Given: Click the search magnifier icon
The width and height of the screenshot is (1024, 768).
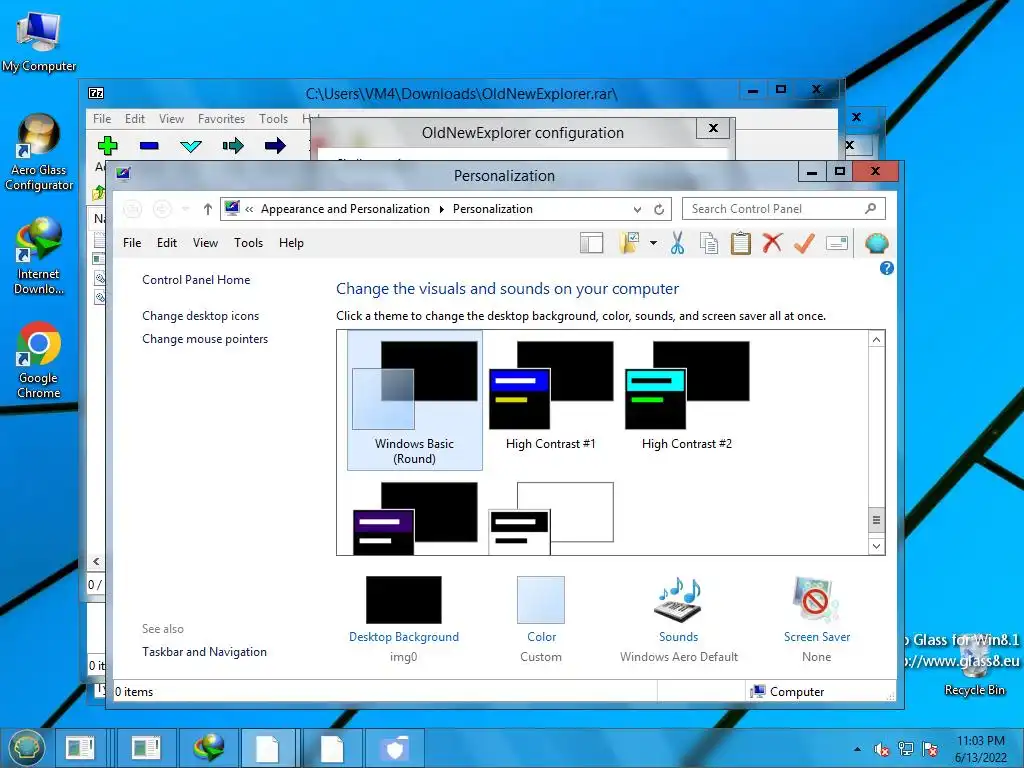Looking at the screenshot, I should 871,209.
